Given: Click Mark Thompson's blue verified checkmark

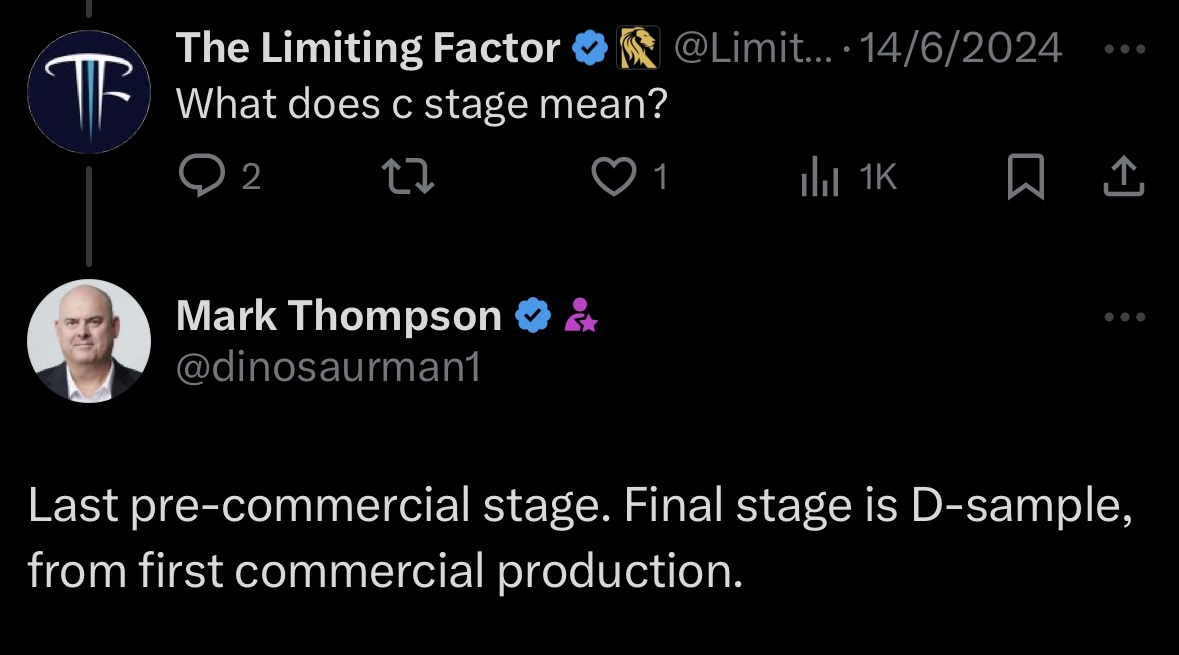Looking at the screenshot, I should point(533,315).
